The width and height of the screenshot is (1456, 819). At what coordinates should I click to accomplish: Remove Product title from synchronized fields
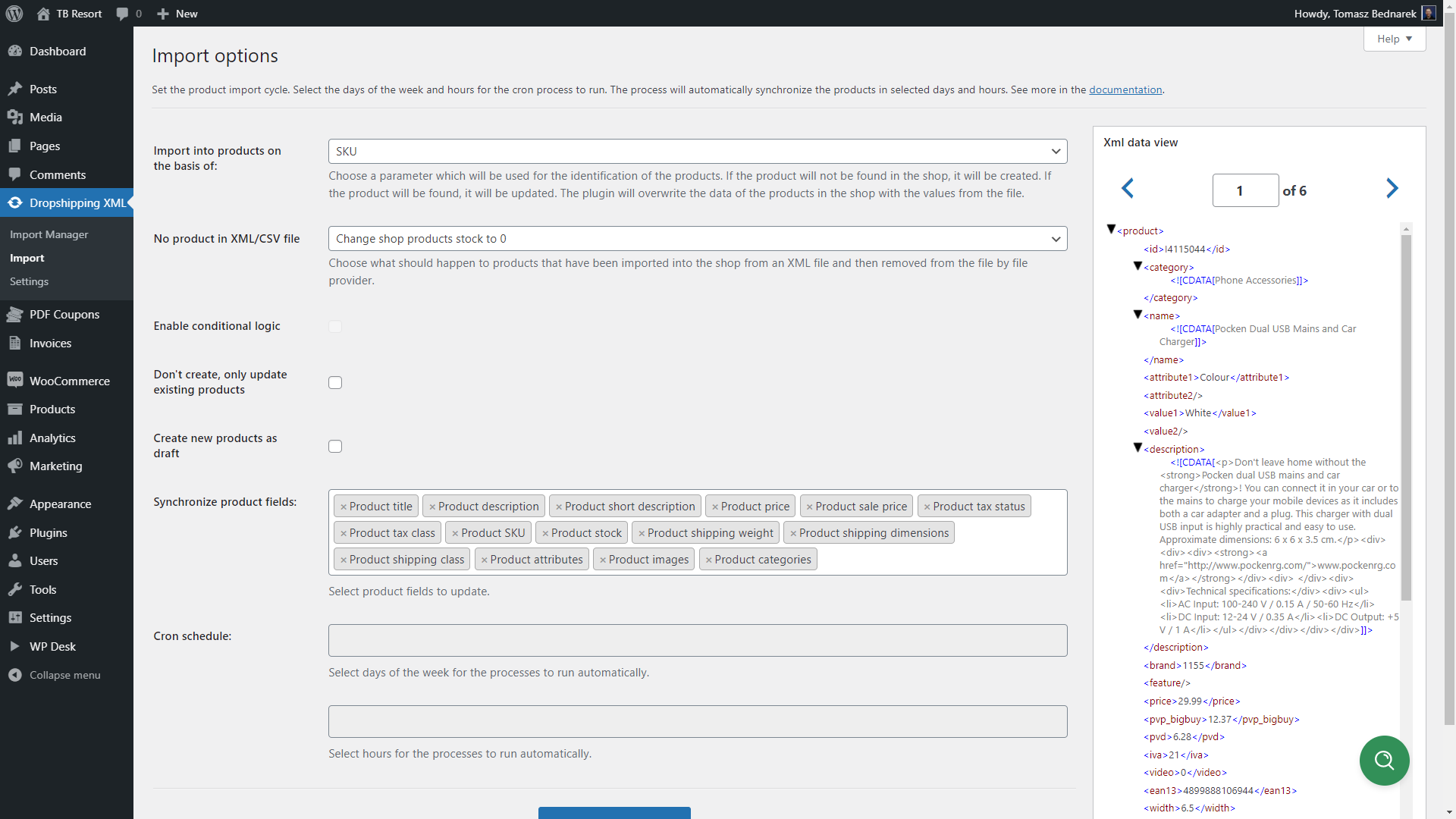(343, 506)
